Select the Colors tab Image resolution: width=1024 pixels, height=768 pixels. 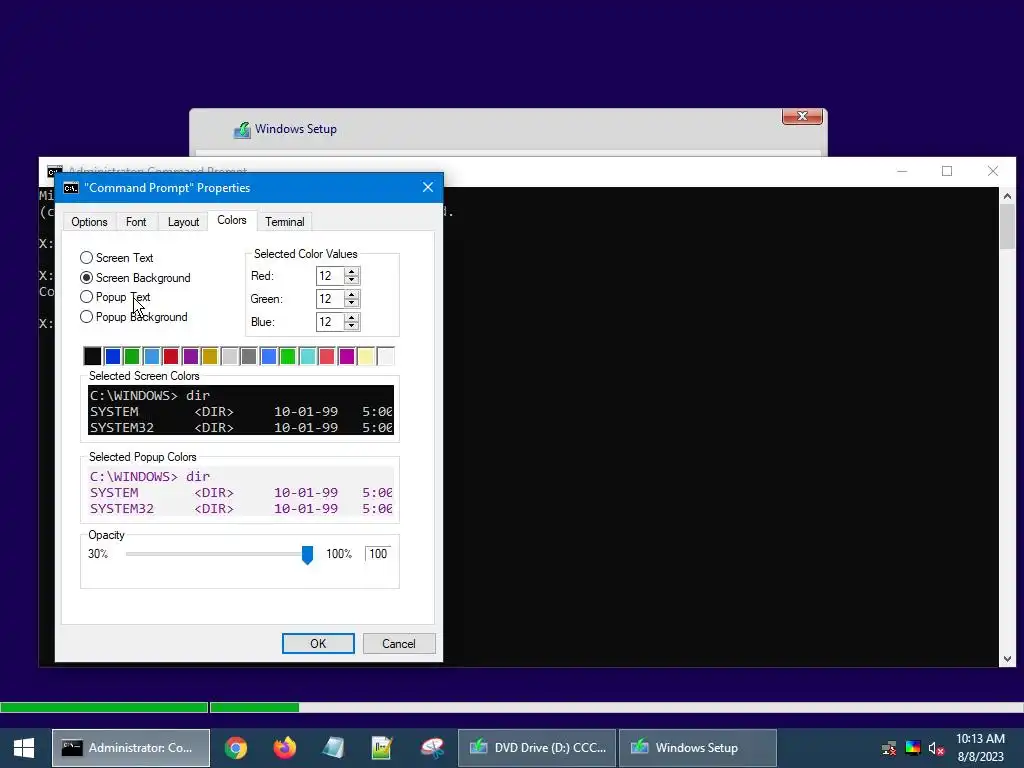click(232, 220)
